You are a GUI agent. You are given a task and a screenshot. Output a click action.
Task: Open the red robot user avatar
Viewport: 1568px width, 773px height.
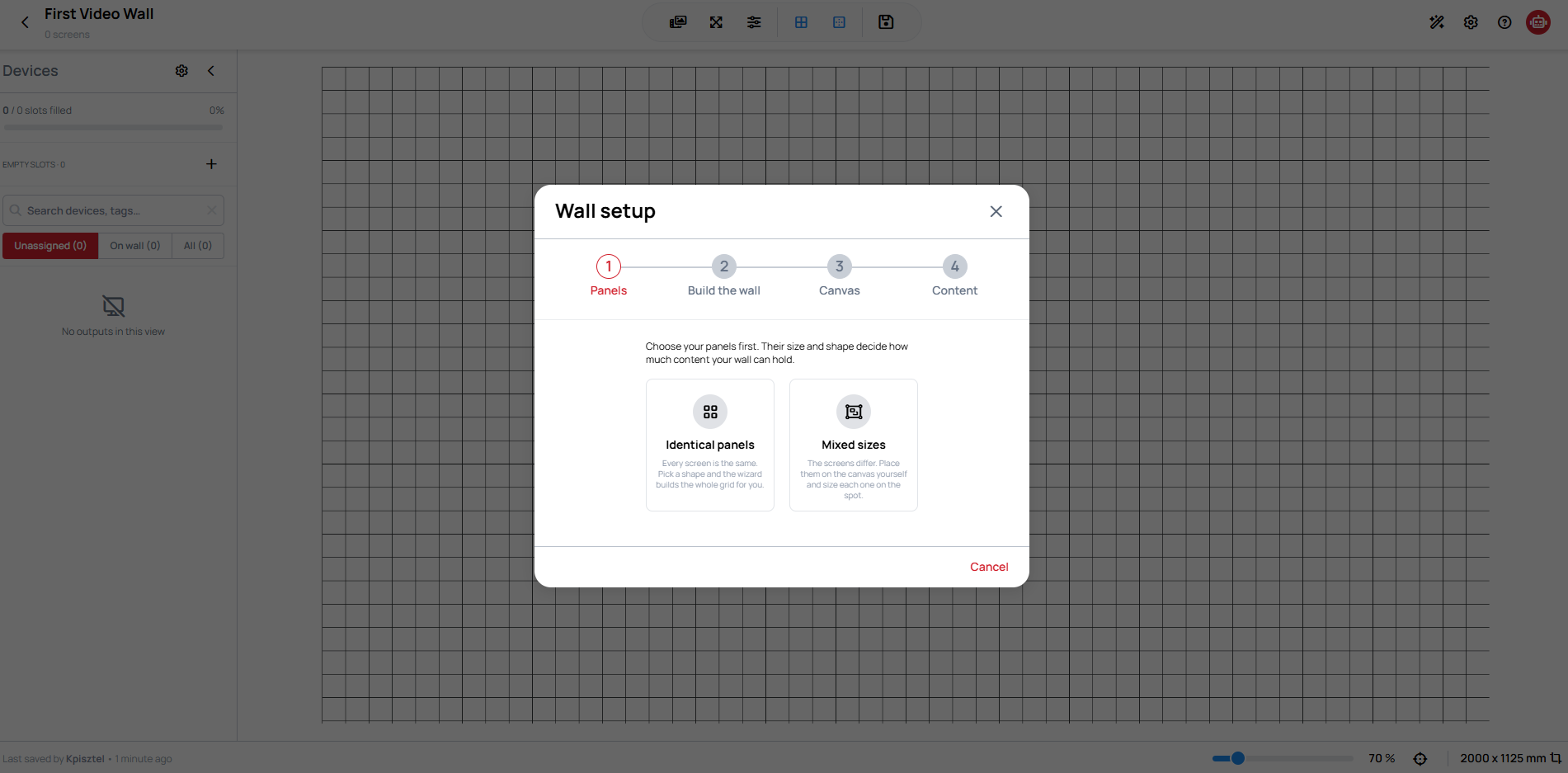[1538, 22]
